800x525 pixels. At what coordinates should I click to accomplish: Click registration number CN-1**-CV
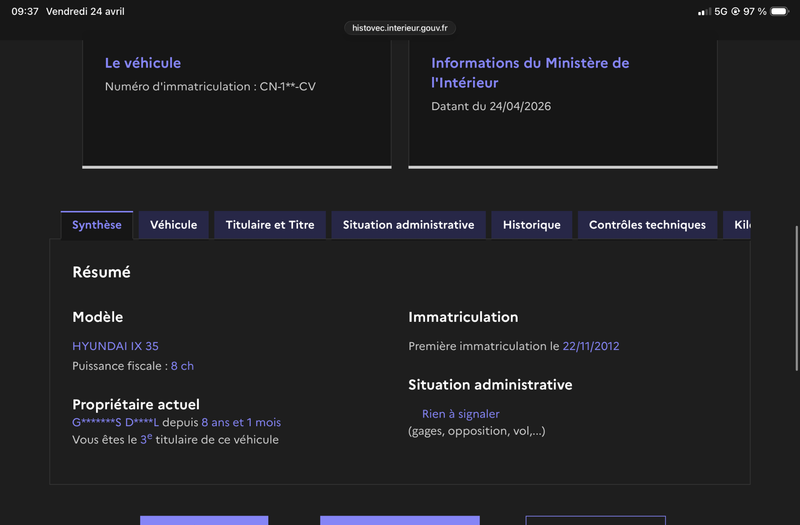click(288, 86)
